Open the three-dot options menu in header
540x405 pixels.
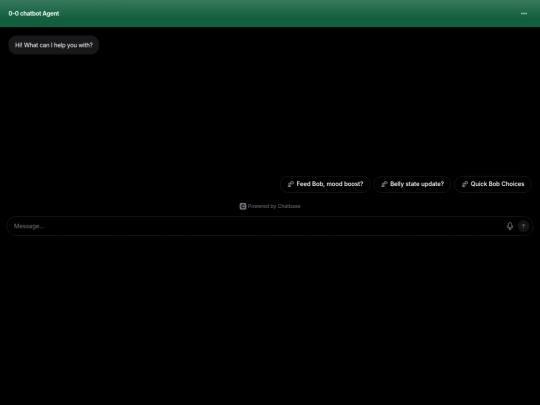pos(523,13)
